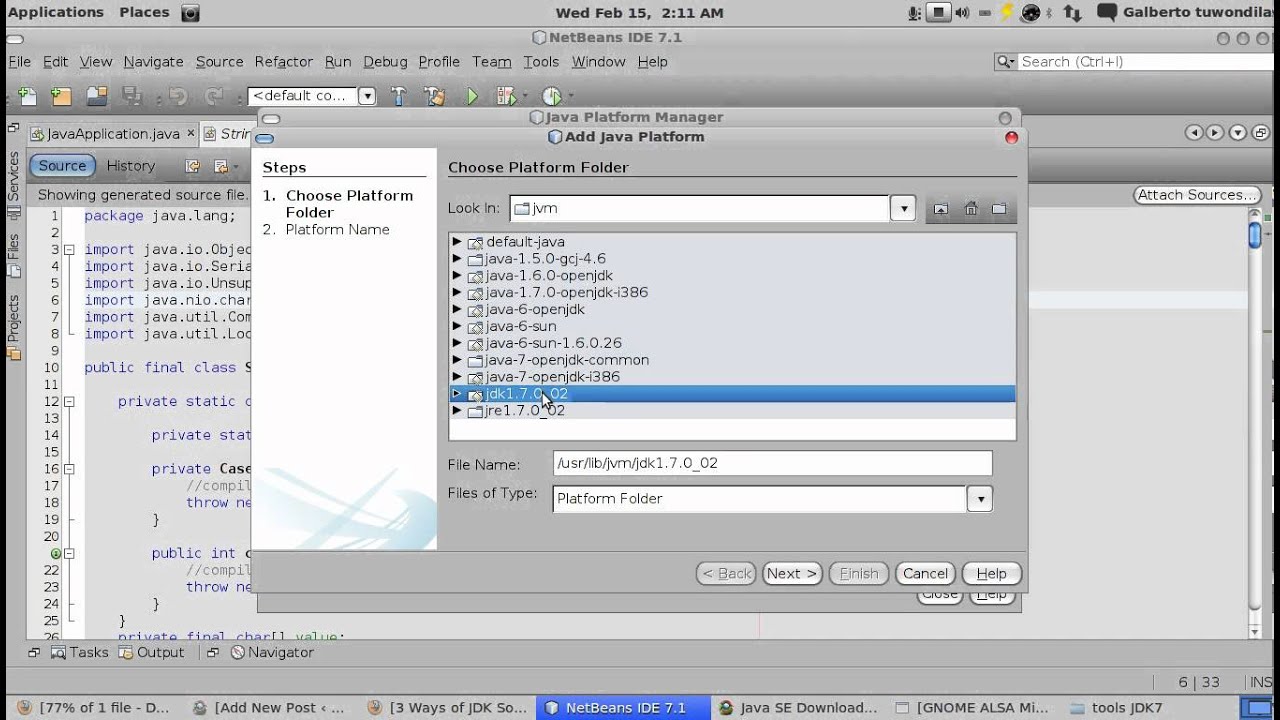This screenshot has height=720, width=1280.
Task: Run the project with green play icon
Action: [x=472, y=96]
